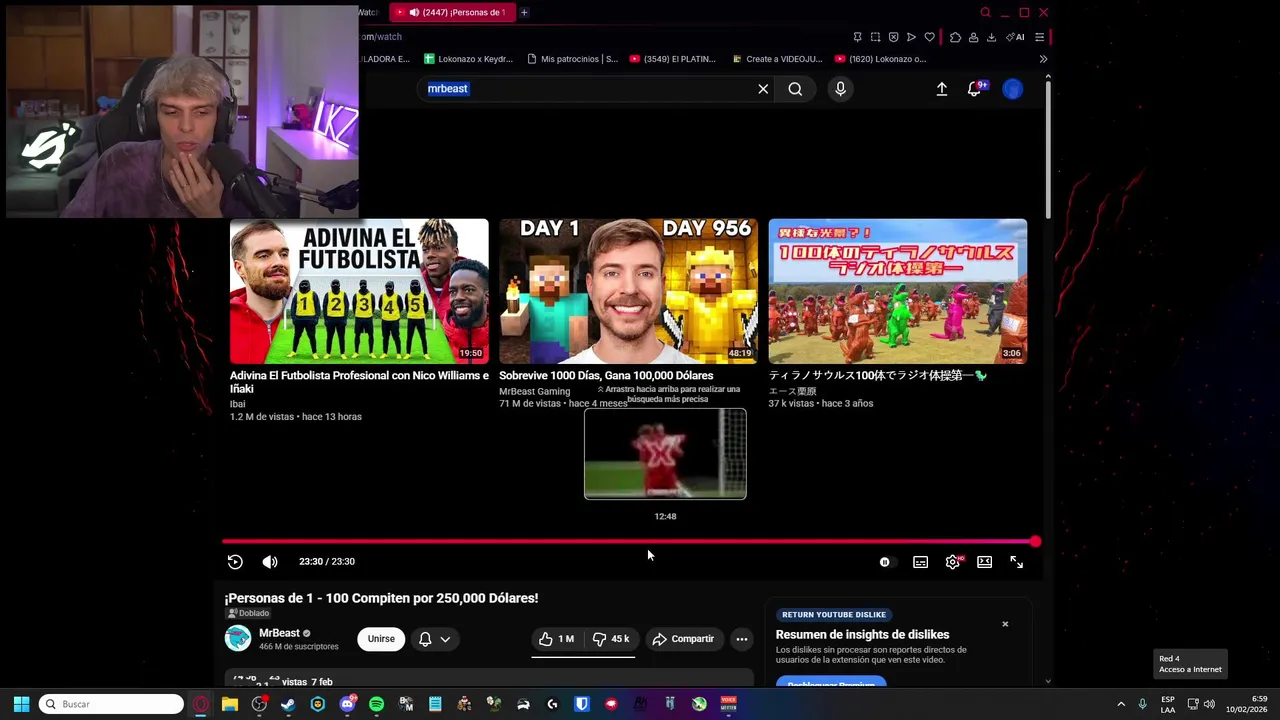This screenshot has height=720, width=1280.
Task: Open the Ibai channel name link
Action: point(237,404)
